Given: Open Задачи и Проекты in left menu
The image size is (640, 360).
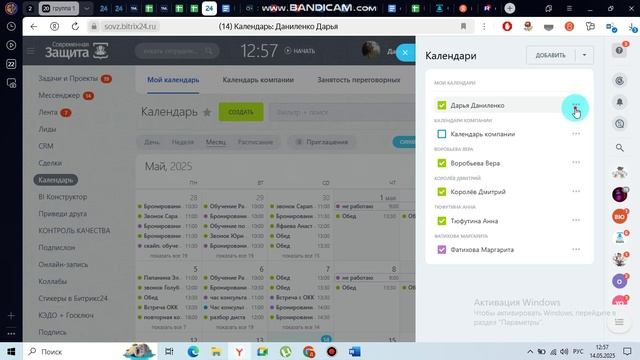Looking at the screenshot, I should (68, 78).
